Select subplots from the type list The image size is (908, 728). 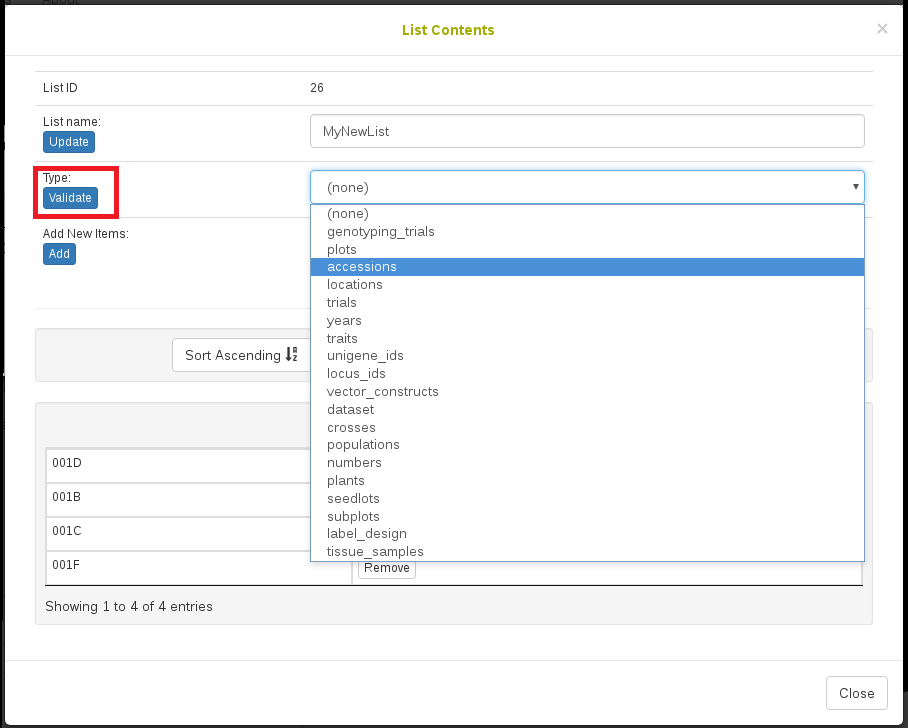587,517
